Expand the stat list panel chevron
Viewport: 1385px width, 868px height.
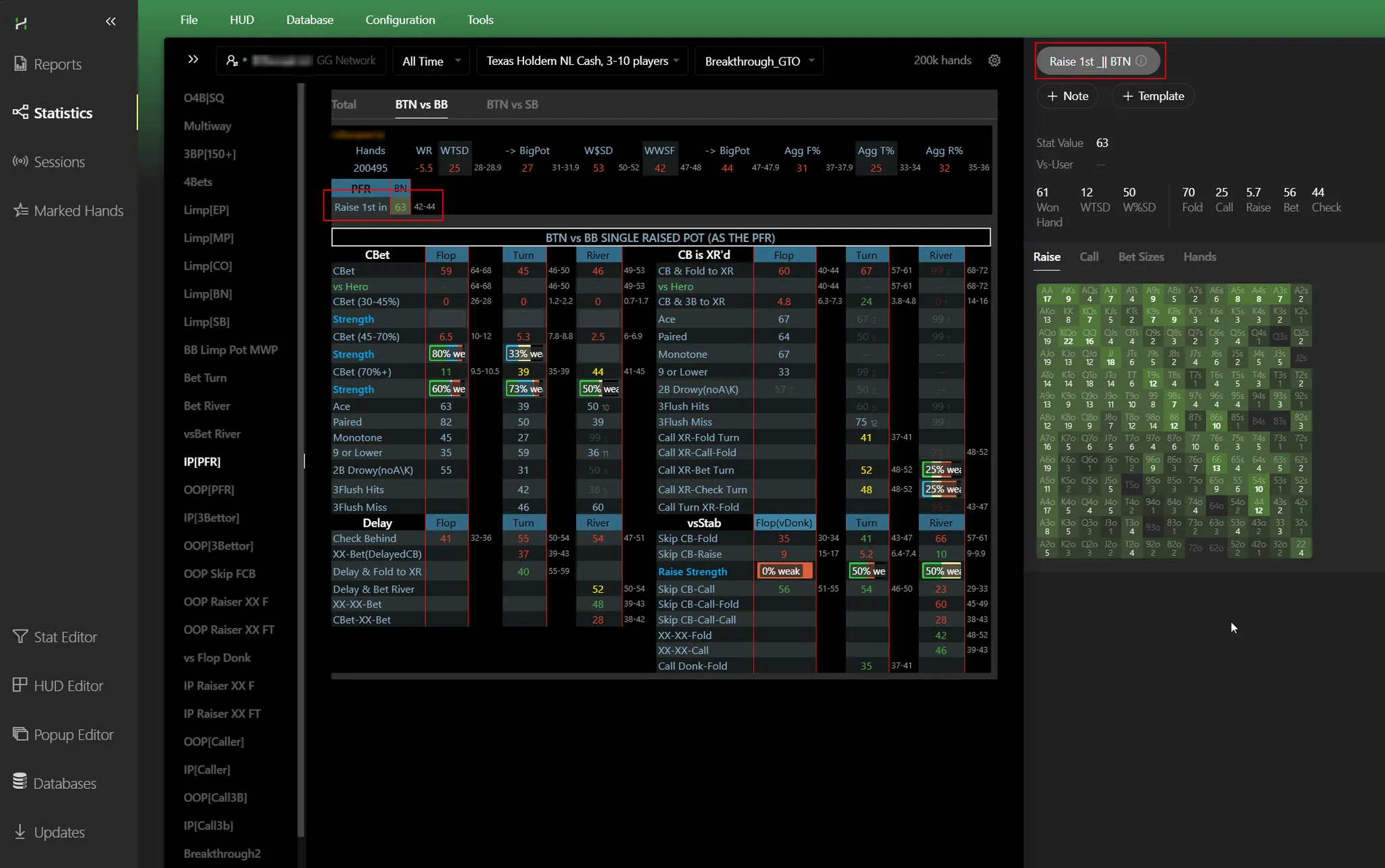pos(193,59)
